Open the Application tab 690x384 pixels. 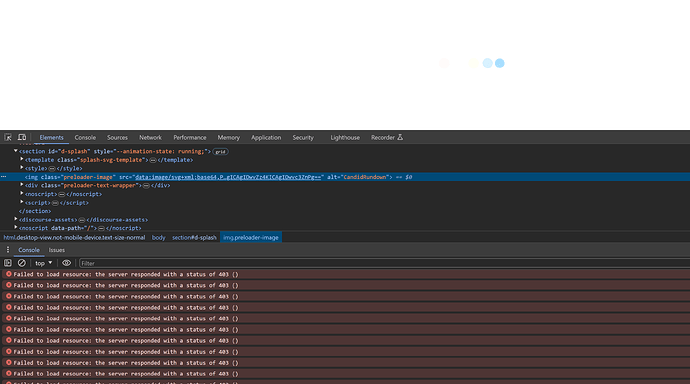266,137
